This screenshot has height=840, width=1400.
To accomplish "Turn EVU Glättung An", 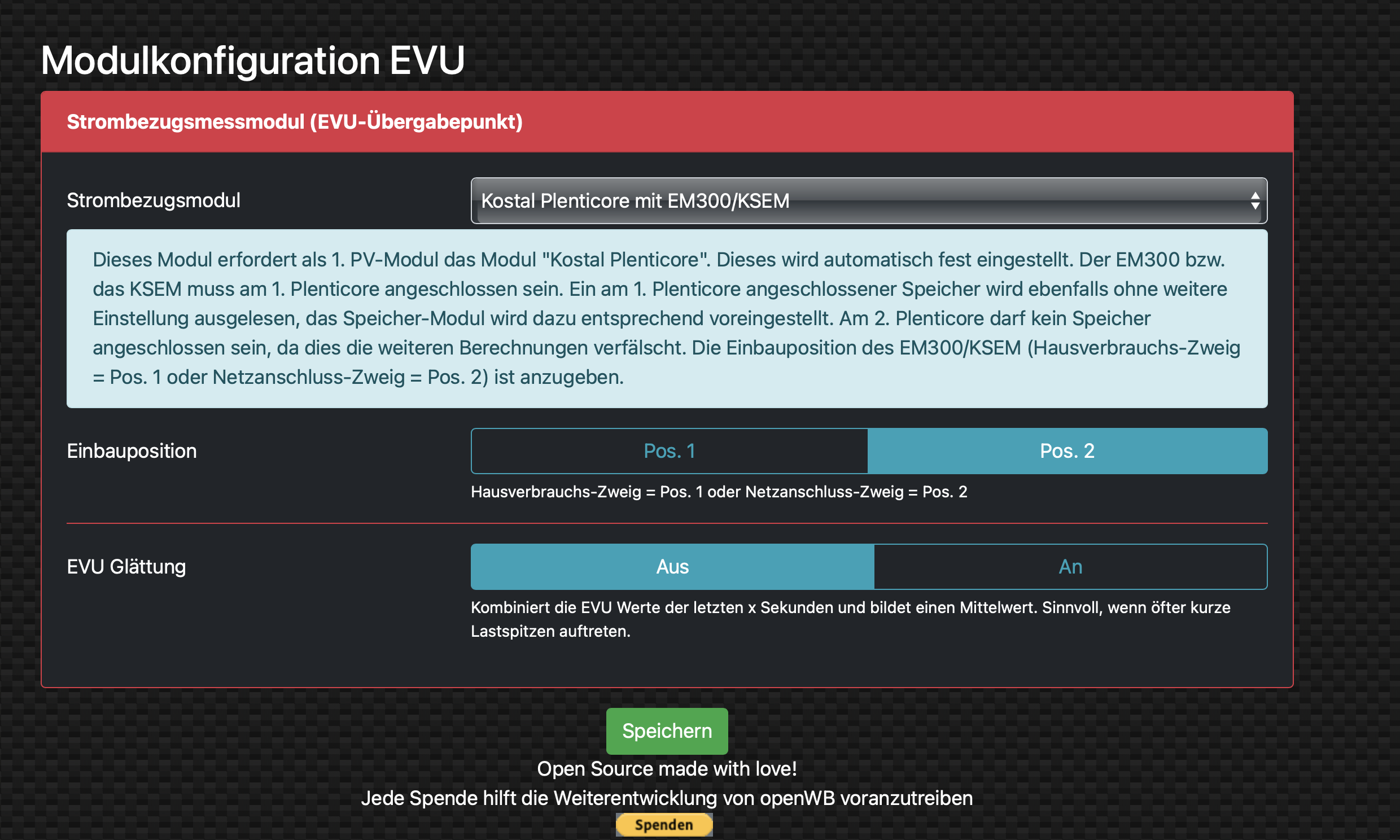I will (x=1070, y=567).
